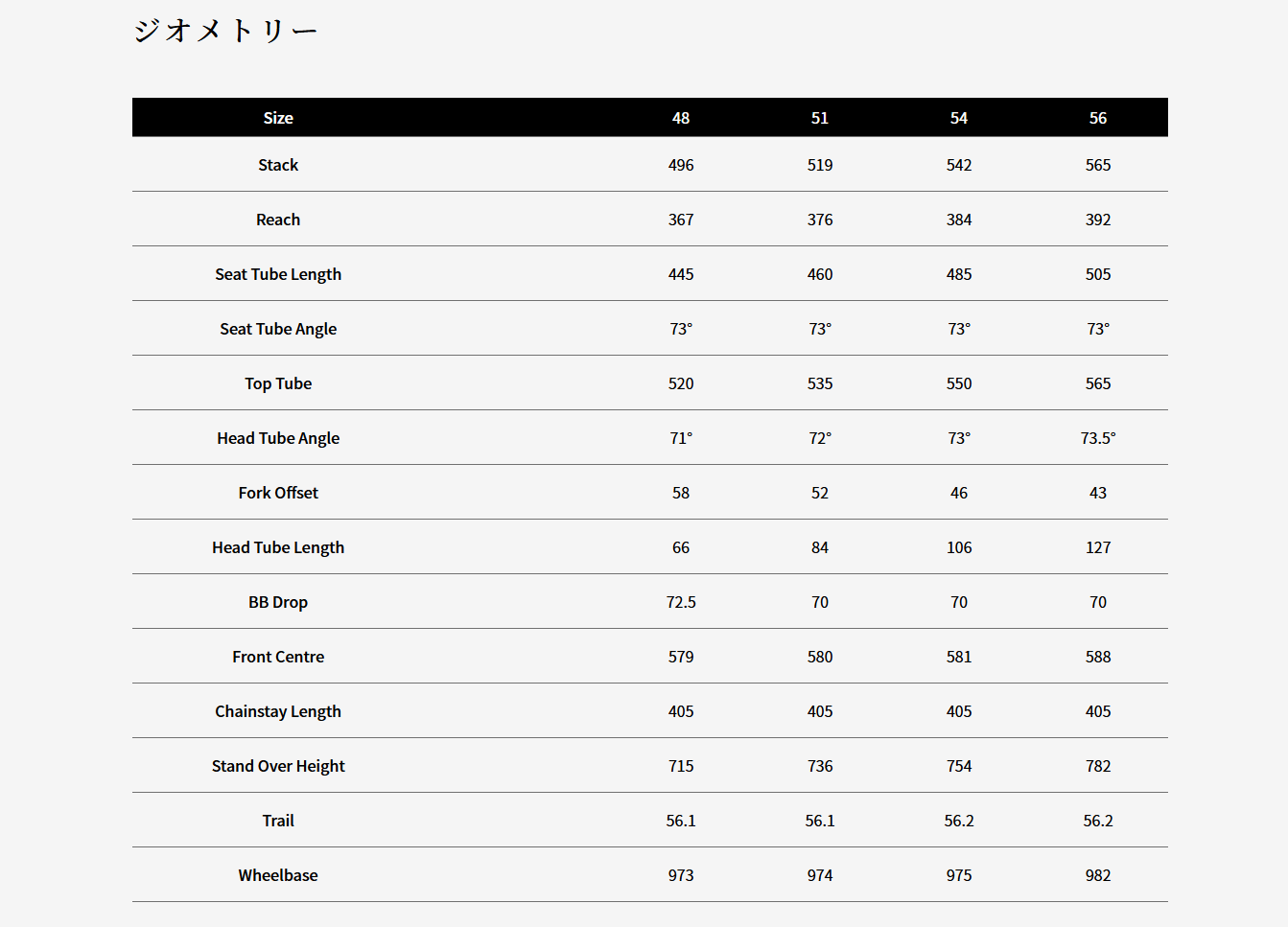This screenshot has width=1288, height=927.
Task: Click the Head Tube Angle value 73.5°
Action: pyautogui.click(x=1098, y=438)
